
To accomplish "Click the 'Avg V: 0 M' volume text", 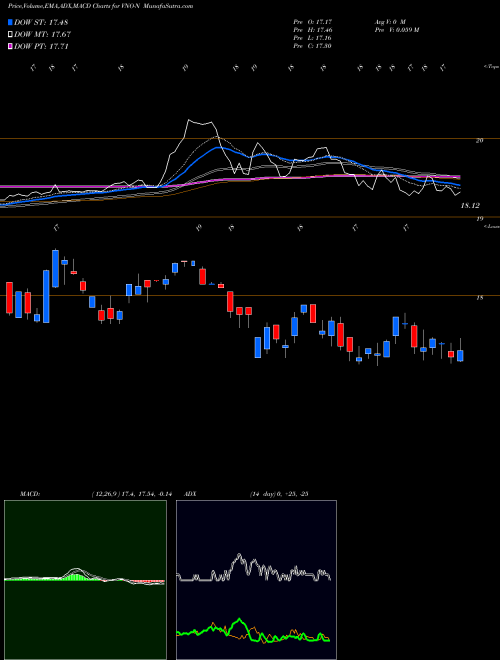I will coord(389,21).
